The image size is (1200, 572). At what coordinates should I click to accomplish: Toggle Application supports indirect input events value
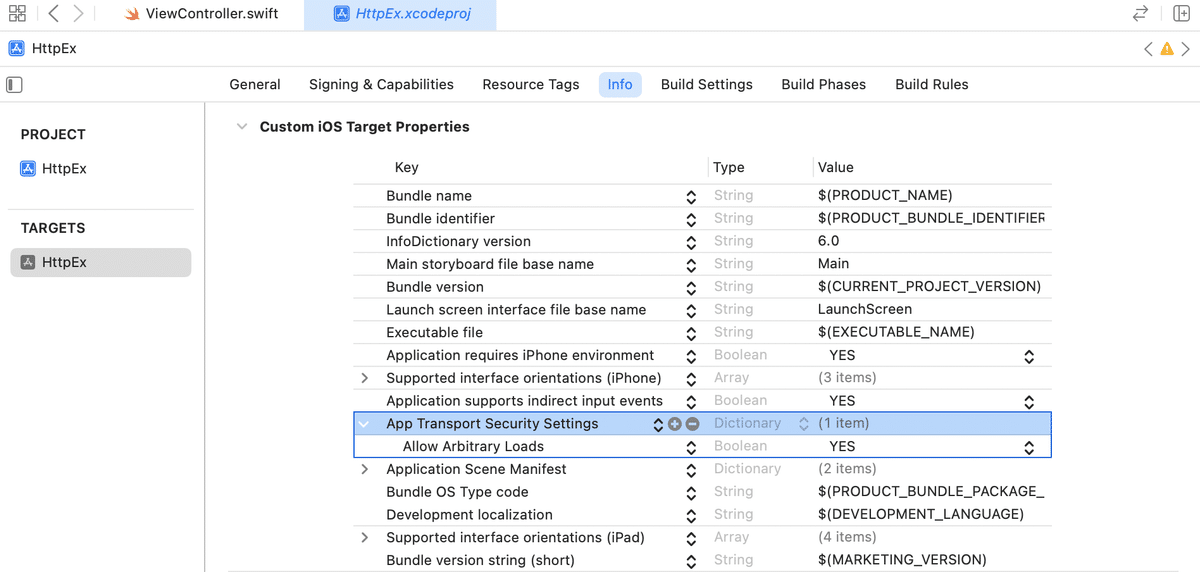(1028, 401)
